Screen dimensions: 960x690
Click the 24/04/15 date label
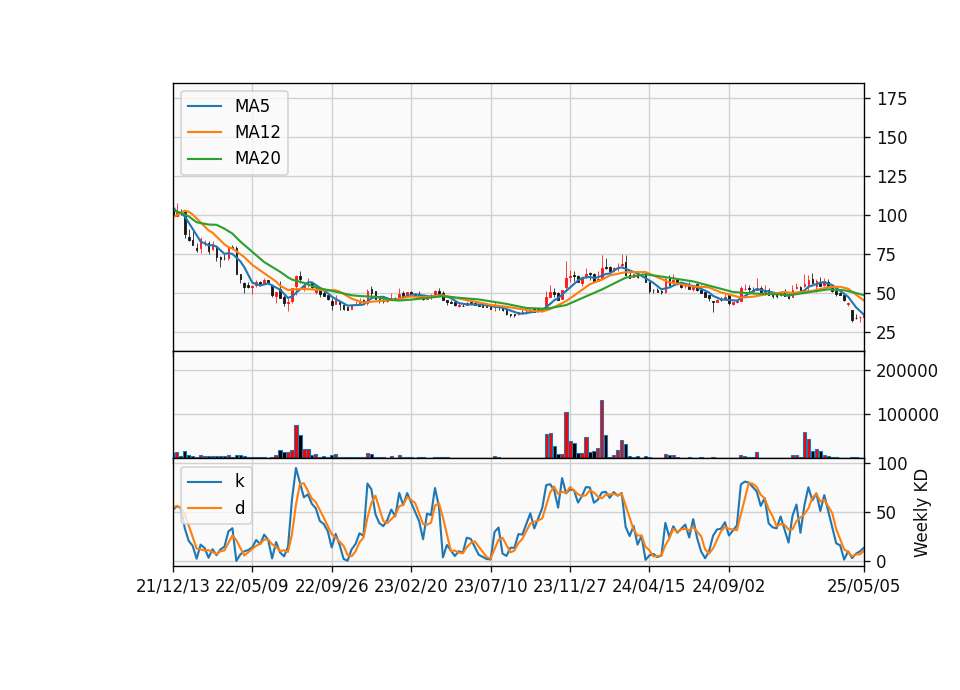tap(648, 587)
